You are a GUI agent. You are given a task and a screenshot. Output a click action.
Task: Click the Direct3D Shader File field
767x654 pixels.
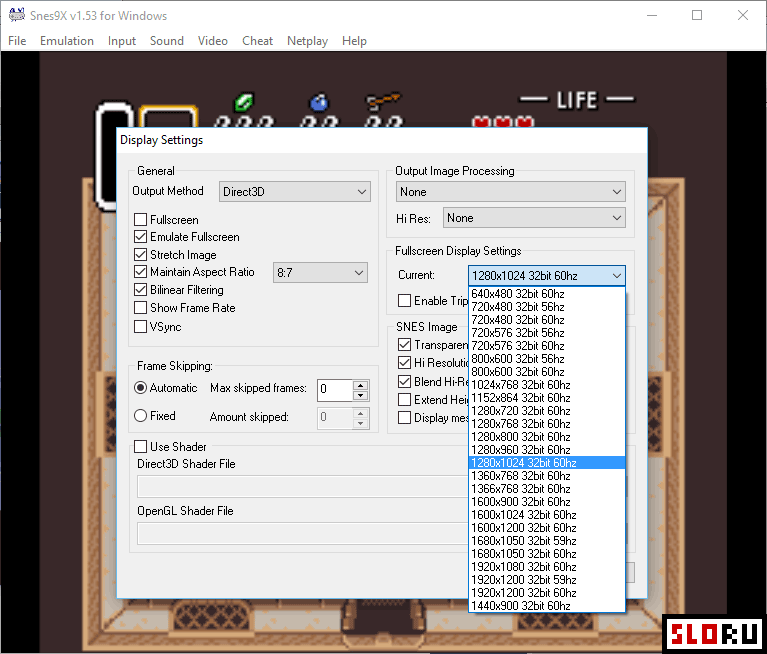click(303, 487)
